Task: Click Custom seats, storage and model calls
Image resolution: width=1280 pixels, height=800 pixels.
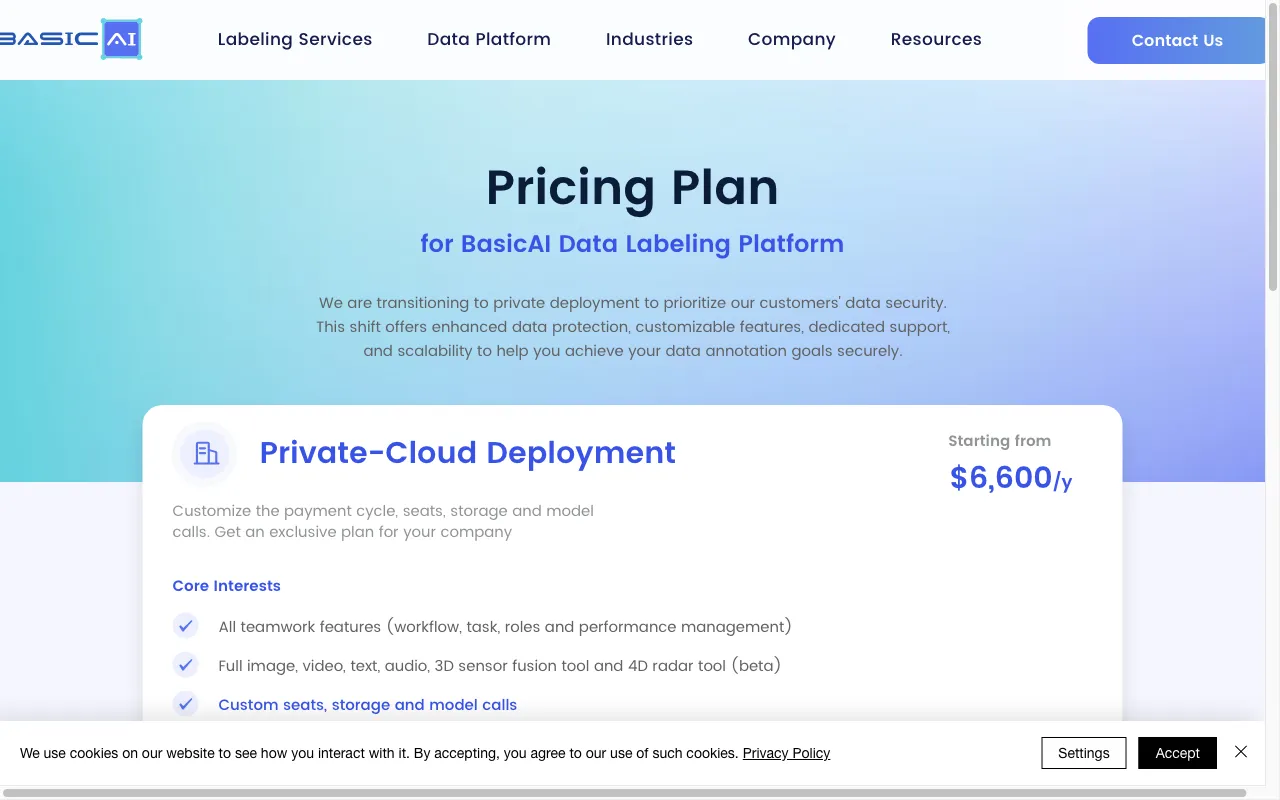Action: (x=367, y=705)
